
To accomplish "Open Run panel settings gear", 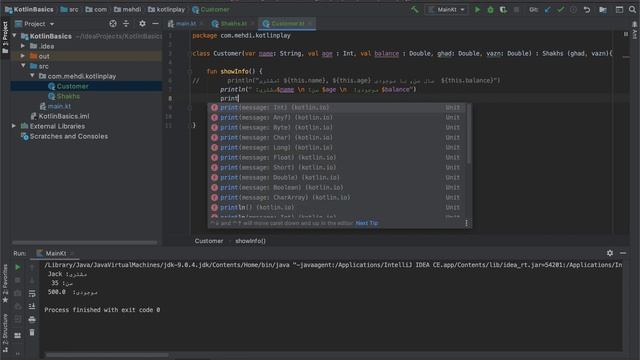I will [610, 253].
